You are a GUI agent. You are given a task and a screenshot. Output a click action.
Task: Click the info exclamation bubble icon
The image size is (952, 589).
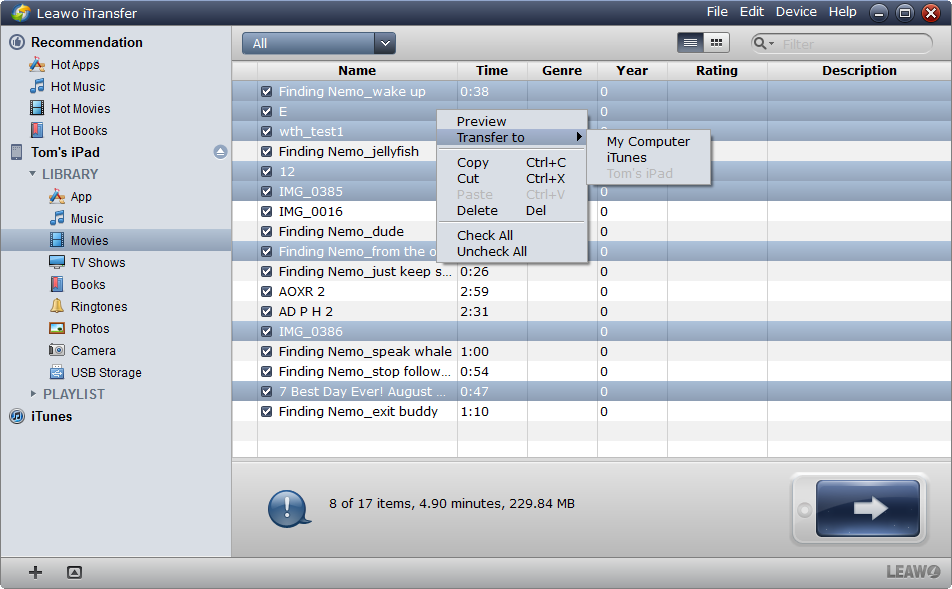[x=288, y=508]
